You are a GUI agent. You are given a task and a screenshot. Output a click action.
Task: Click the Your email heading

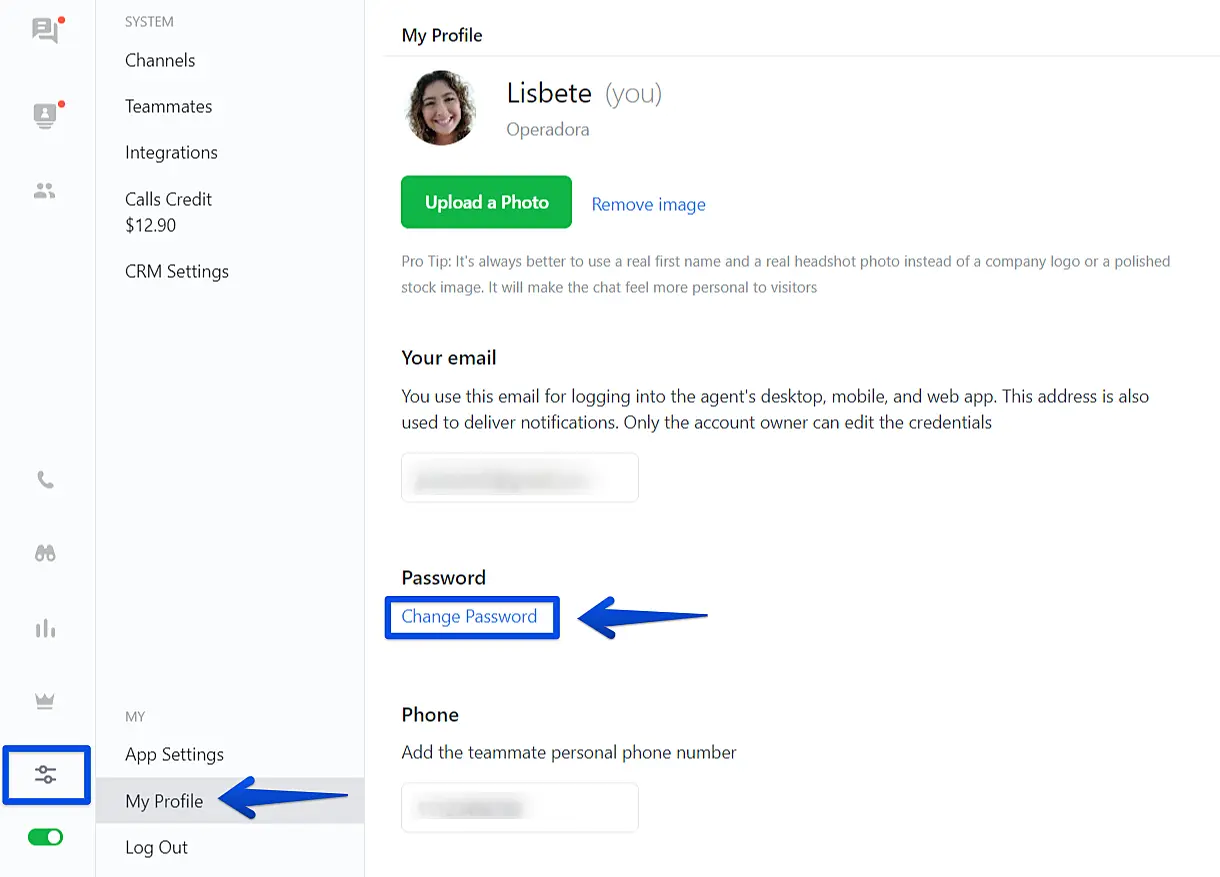[x=449, y=358]
